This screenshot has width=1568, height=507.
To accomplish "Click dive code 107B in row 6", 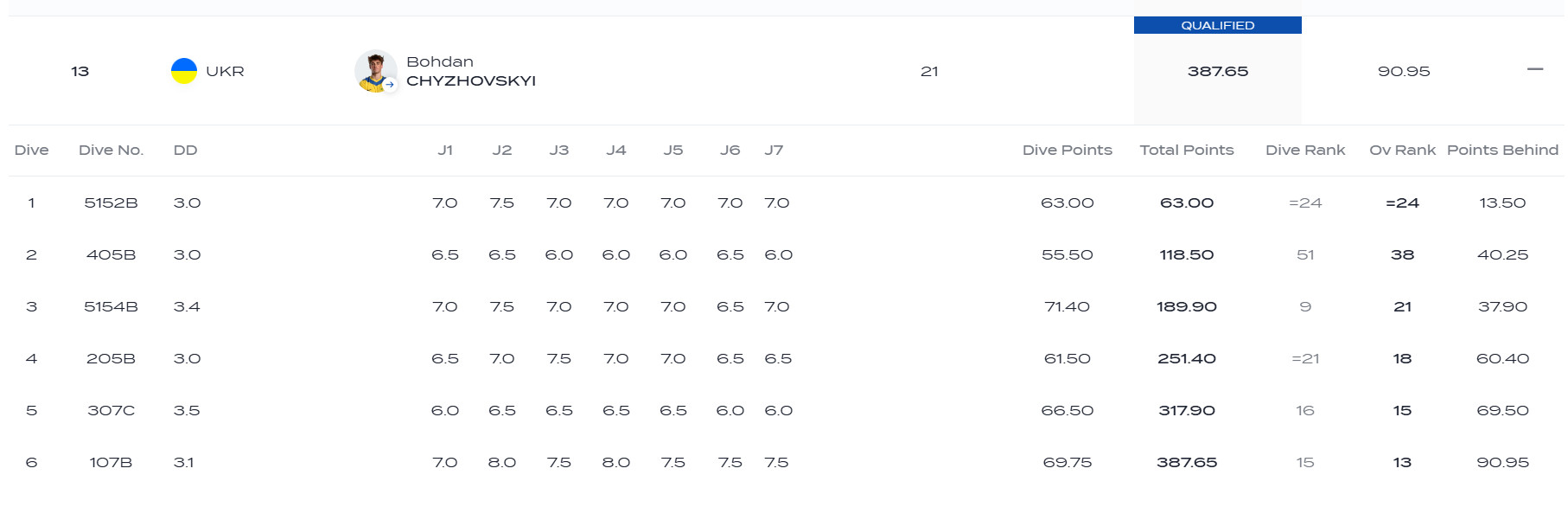I will pyautogui.click(x=111, y=462).
